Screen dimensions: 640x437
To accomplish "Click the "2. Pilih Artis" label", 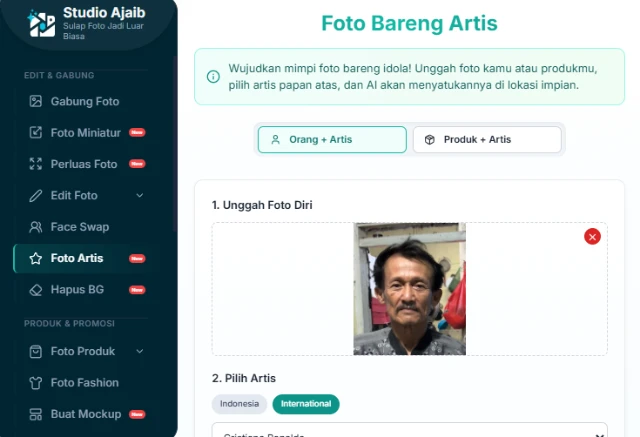I will click(x=244, y=378).
